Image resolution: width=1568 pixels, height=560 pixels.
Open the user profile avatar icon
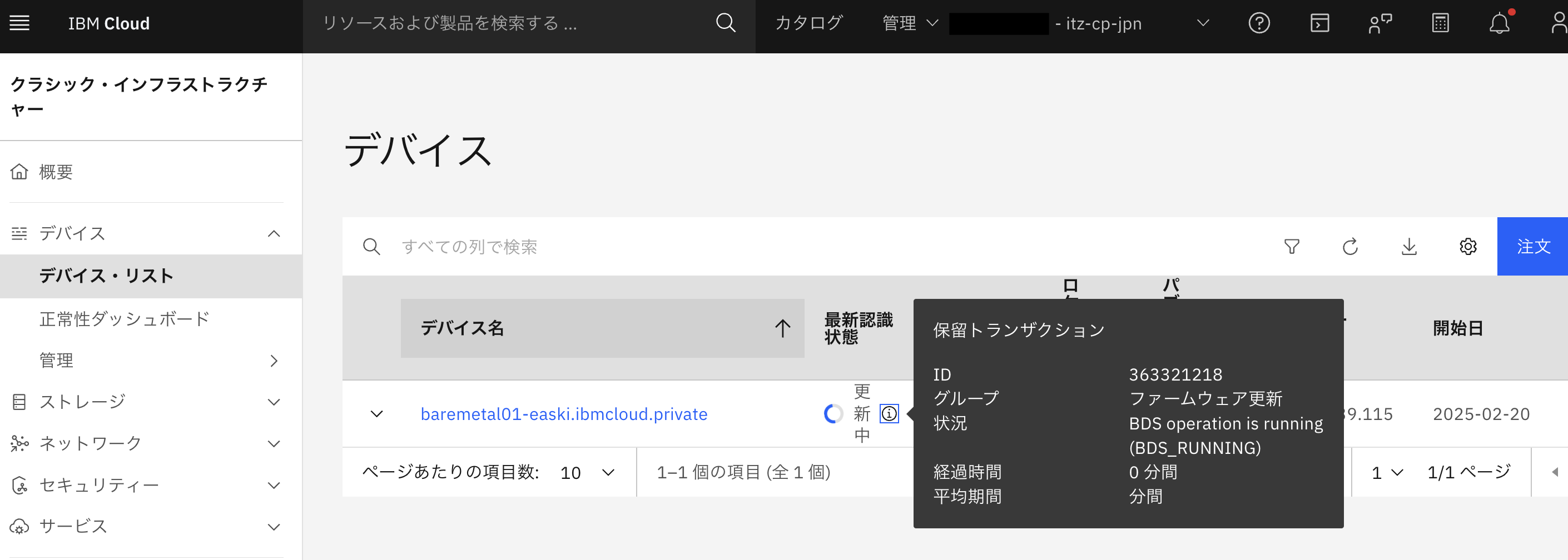tap(1559, 23)
